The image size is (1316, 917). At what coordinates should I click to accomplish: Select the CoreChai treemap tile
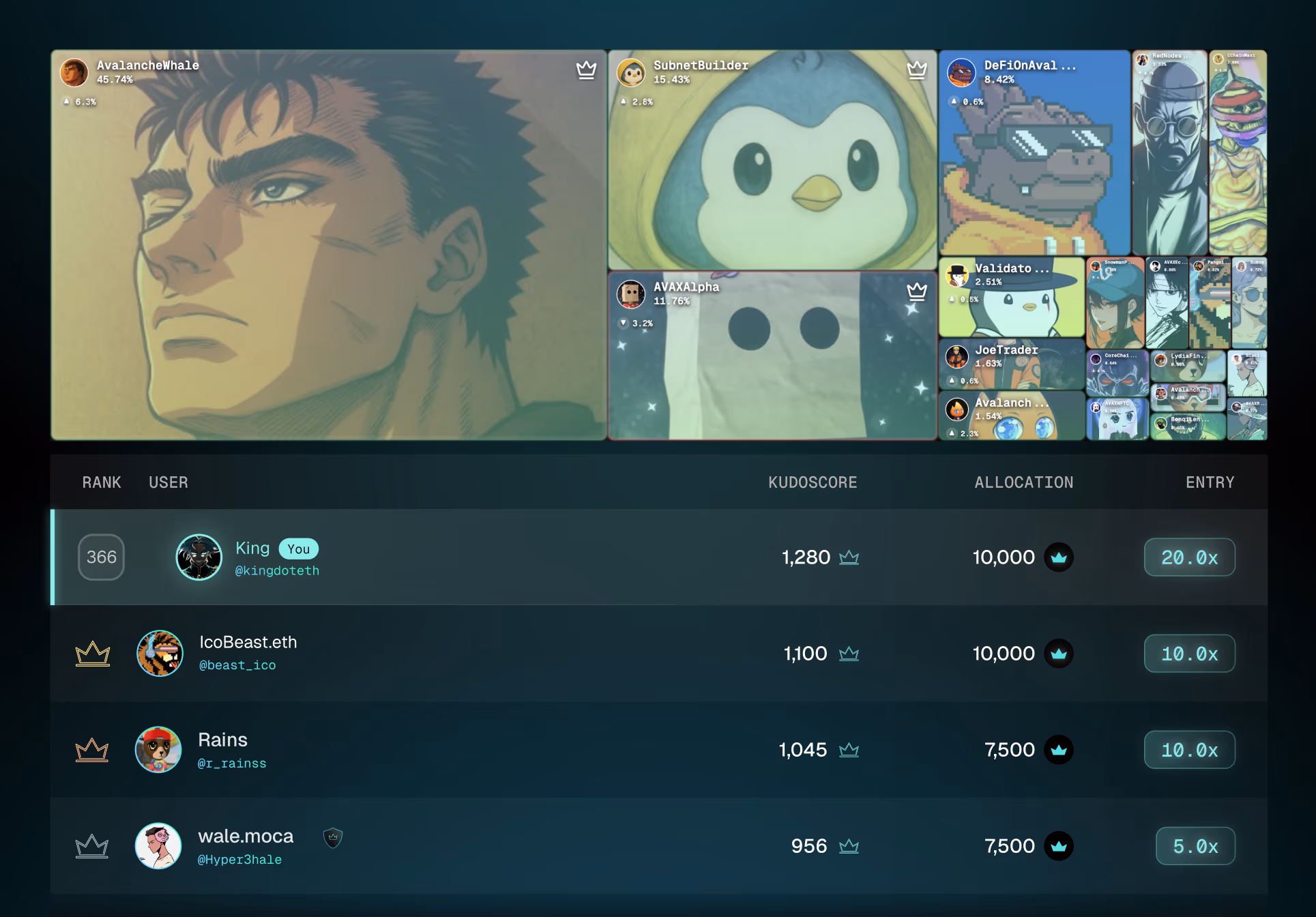[1117, 373]
